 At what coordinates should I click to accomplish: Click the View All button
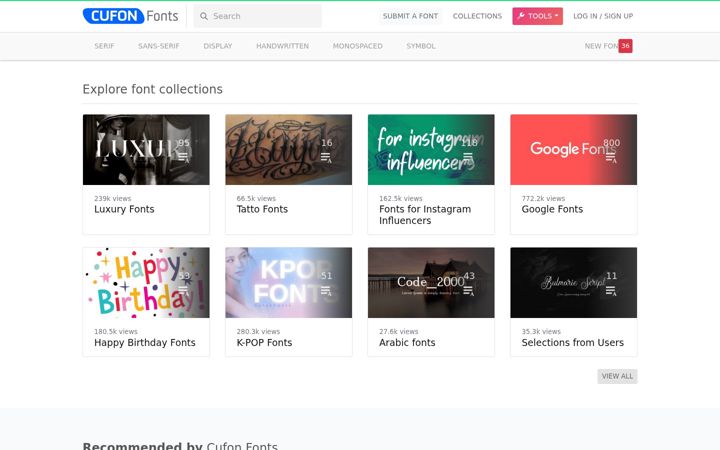tap(617, 376)
